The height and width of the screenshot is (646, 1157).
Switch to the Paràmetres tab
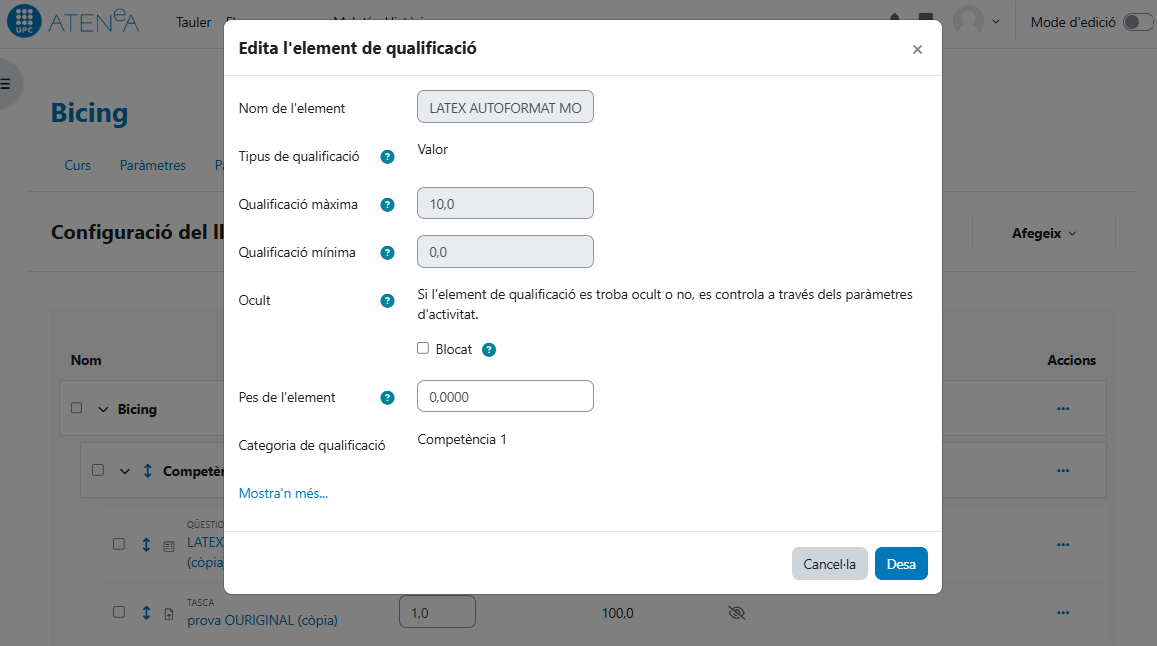[152, 165]
